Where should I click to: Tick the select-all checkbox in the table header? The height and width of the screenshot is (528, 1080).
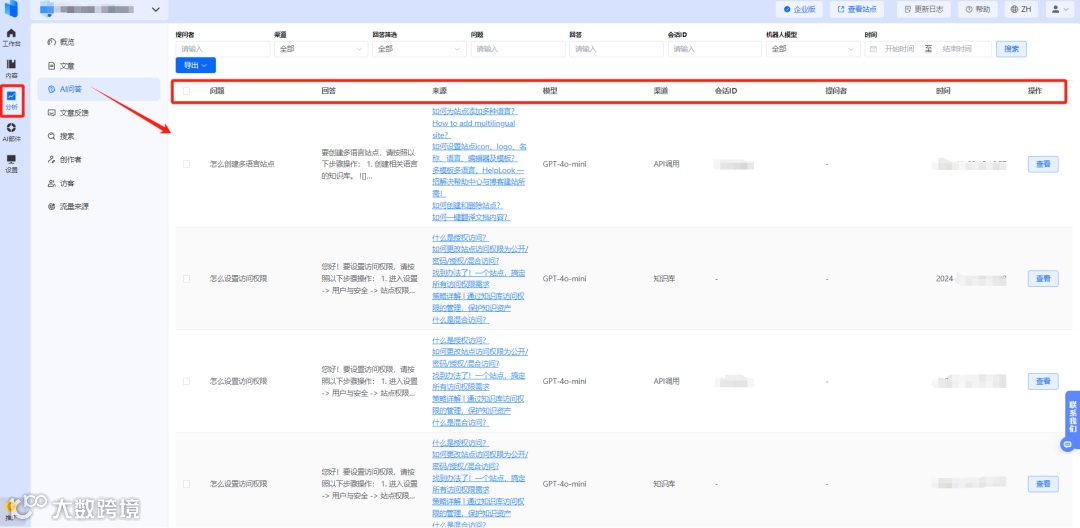click(187, 90)
